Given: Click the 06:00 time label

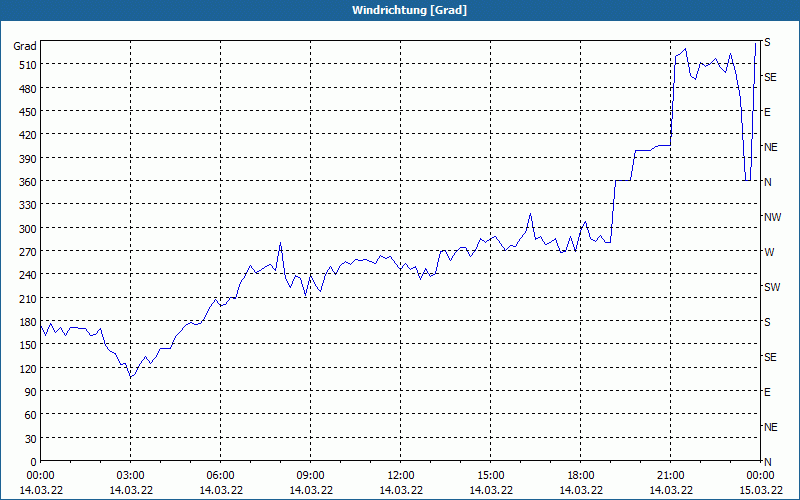Looking at the screenshot, I should click(220, 476).
